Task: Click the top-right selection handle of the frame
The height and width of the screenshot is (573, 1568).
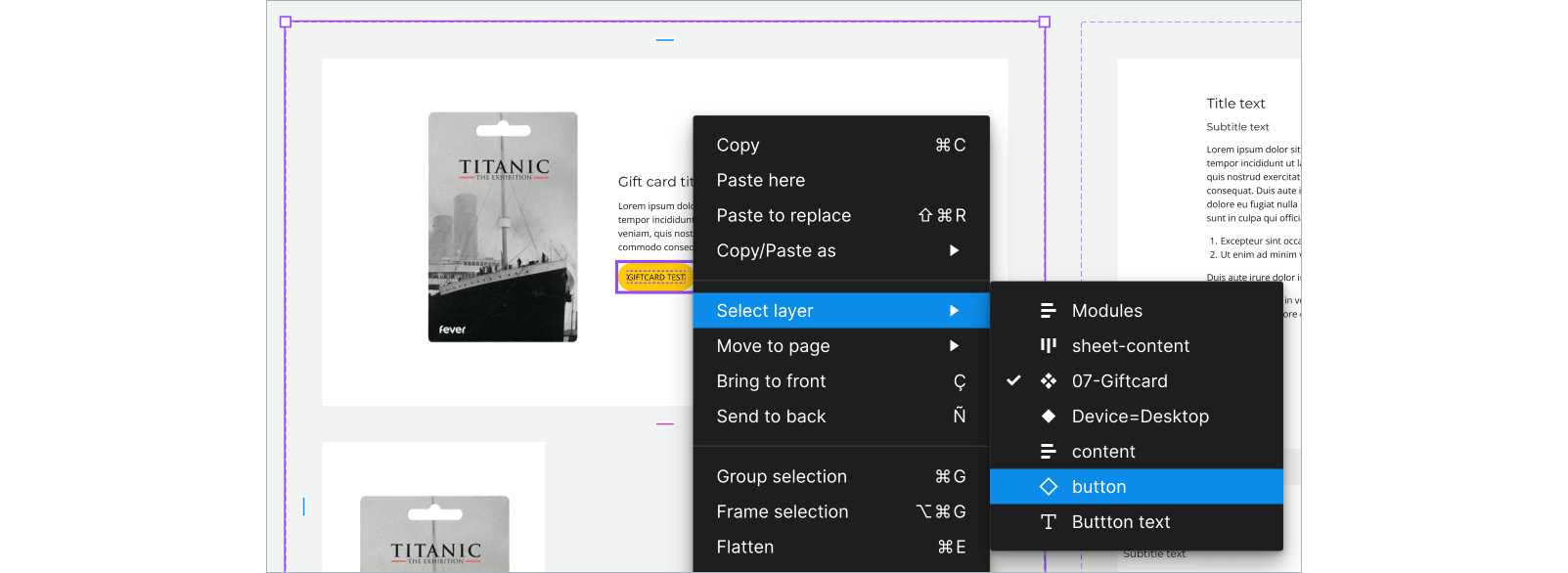Action: click(1045, 22)
